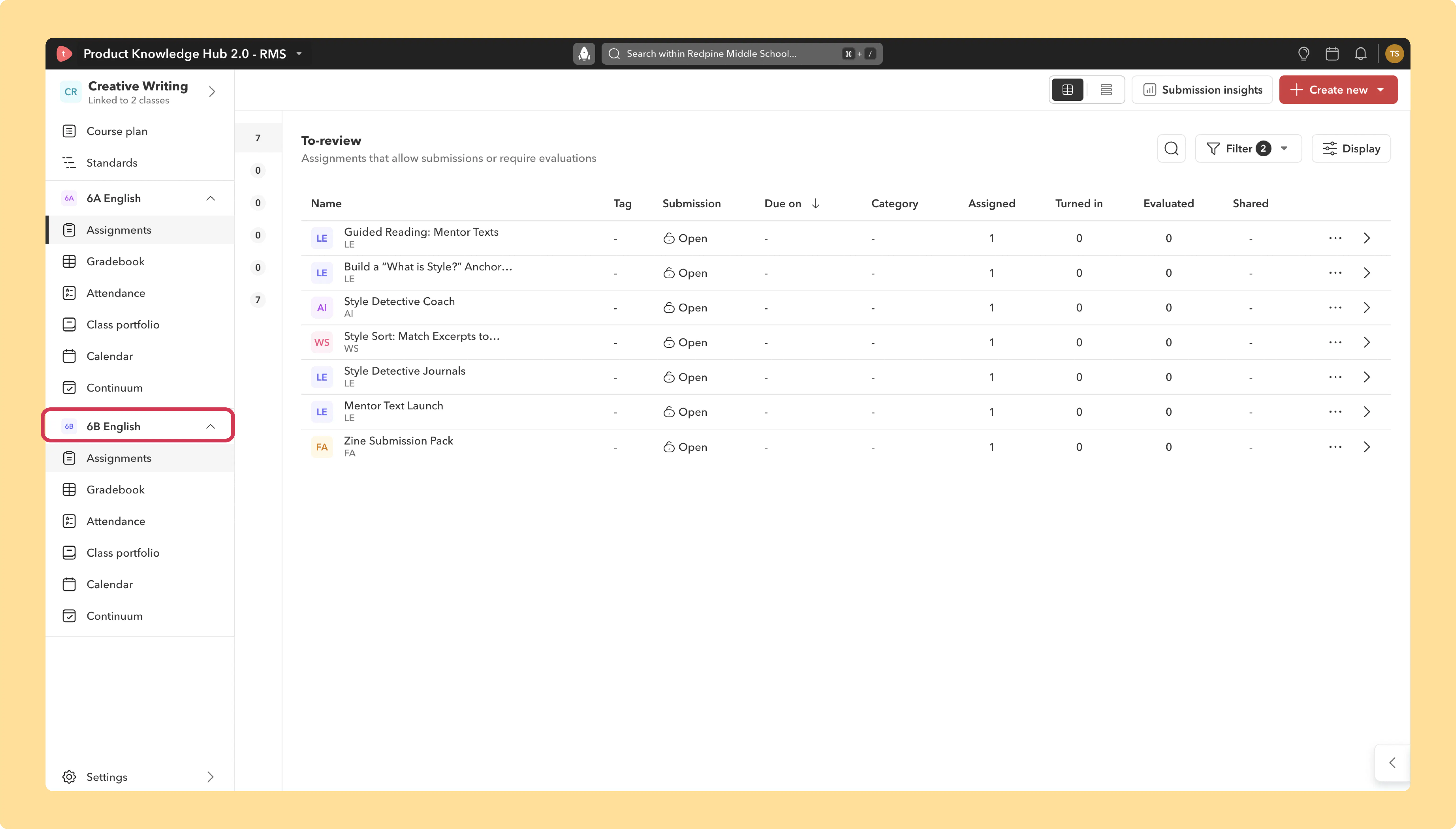Open Standards in sidebar
Viewport: 1456px width, 829px height.
click(x=140, y=163)
